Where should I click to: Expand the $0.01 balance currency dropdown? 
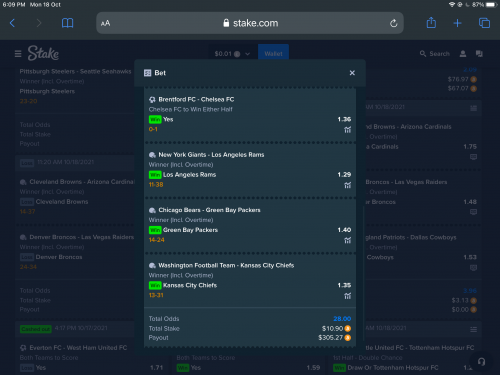[x=232, y=54]
